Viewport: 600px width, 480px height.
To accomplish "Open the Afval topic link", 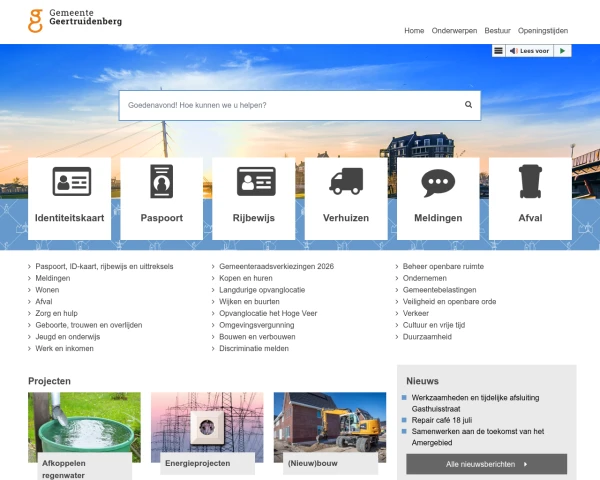I will pyautogui.click(x=44, y=302).
